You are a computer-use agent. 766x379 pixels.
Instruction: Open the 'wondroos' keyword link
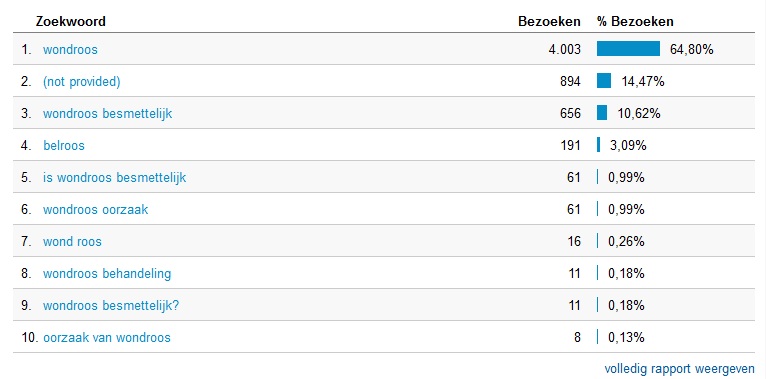(x=70, y=49)
